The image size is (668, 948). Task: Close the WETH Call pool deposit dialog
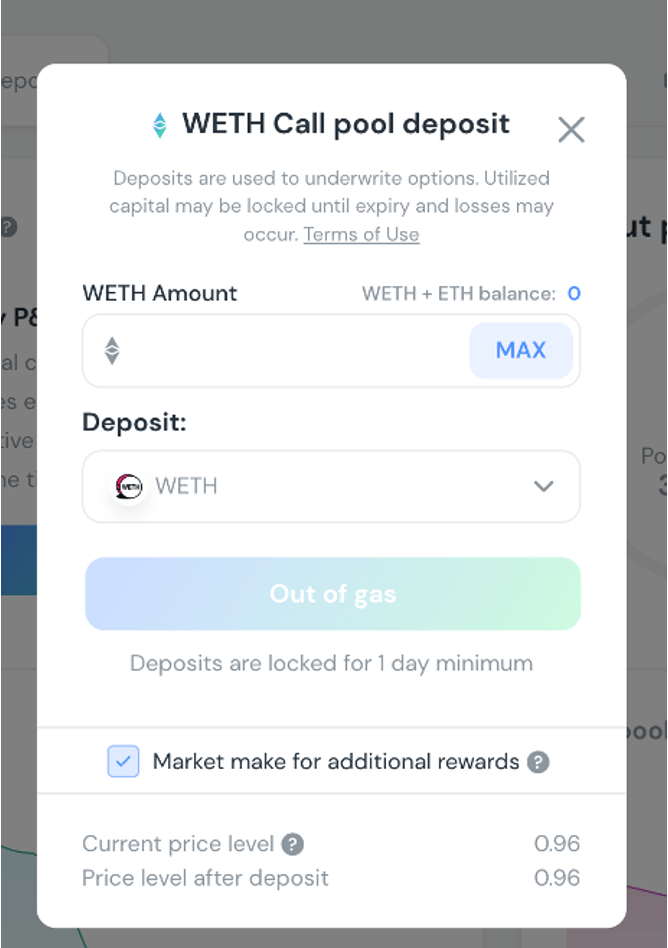pyautogui.click(x=571, y=129)
